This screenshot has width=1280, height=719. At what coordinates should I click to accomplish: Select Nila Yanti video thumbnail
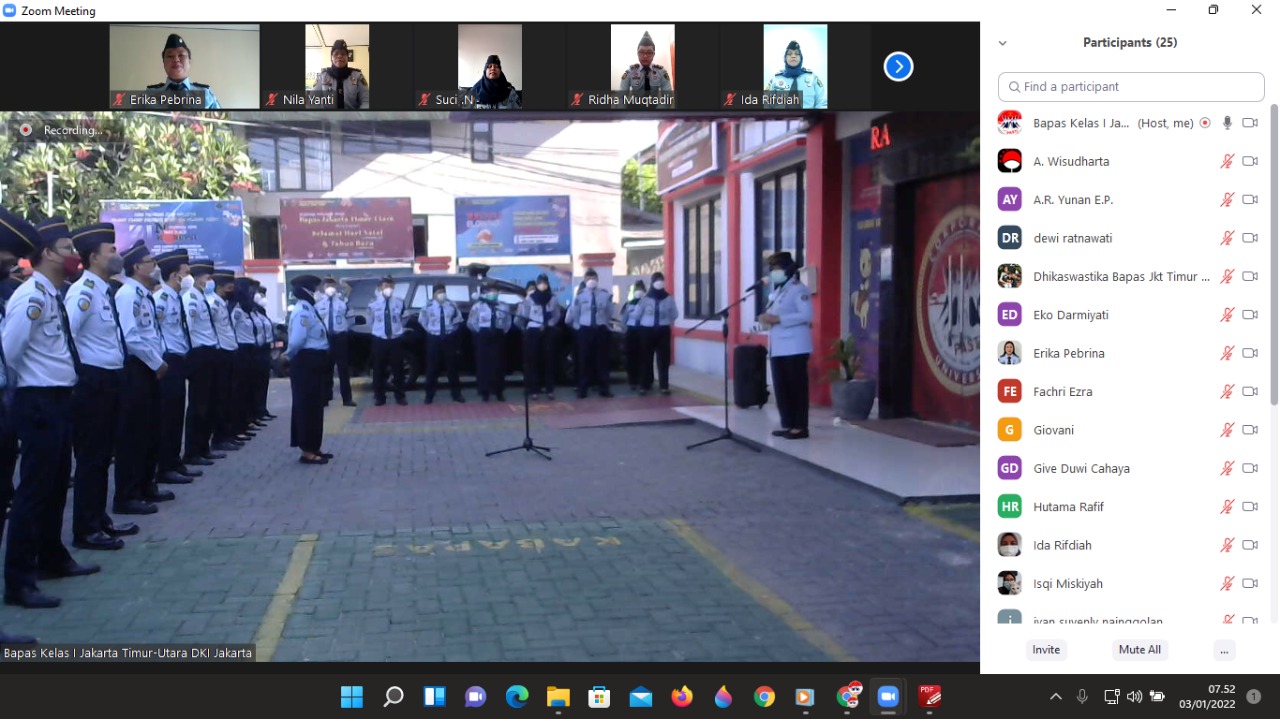(x=337, y=66)
